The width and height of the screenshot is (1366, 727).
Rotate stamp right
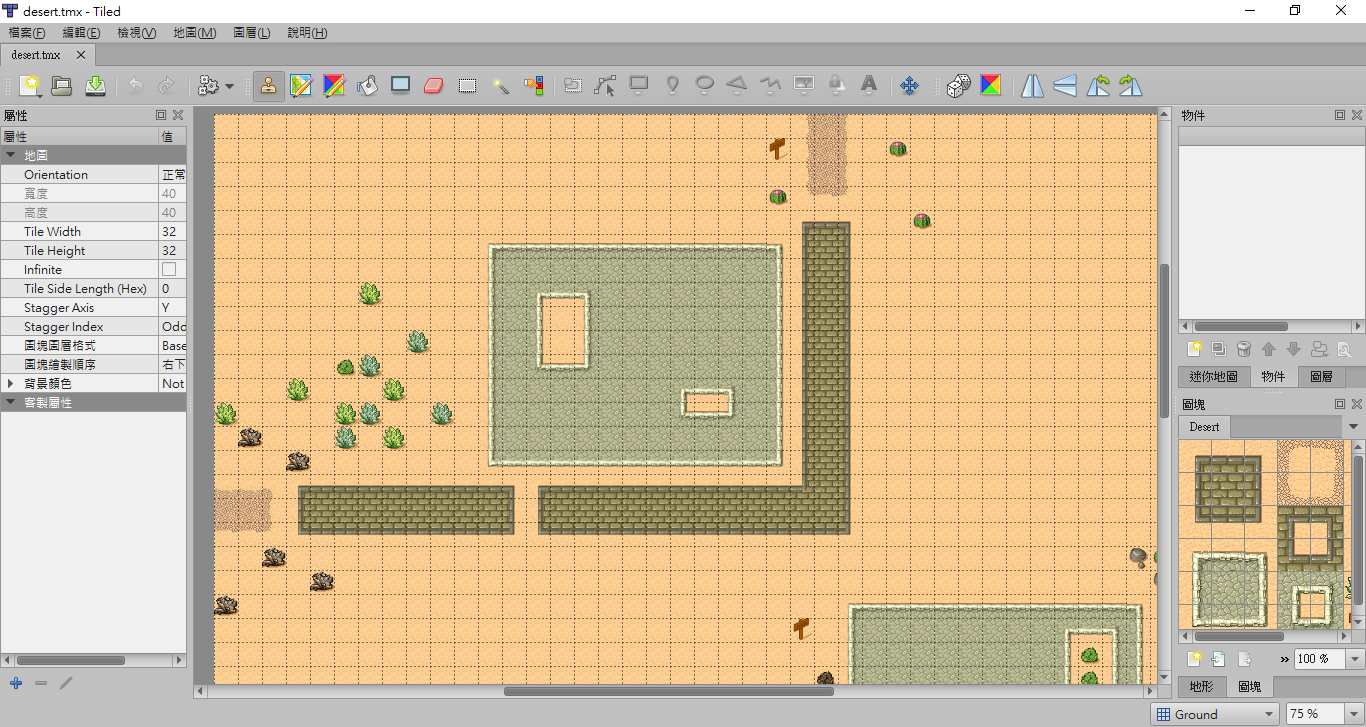pyautogui.click(x=1131, y=86)
